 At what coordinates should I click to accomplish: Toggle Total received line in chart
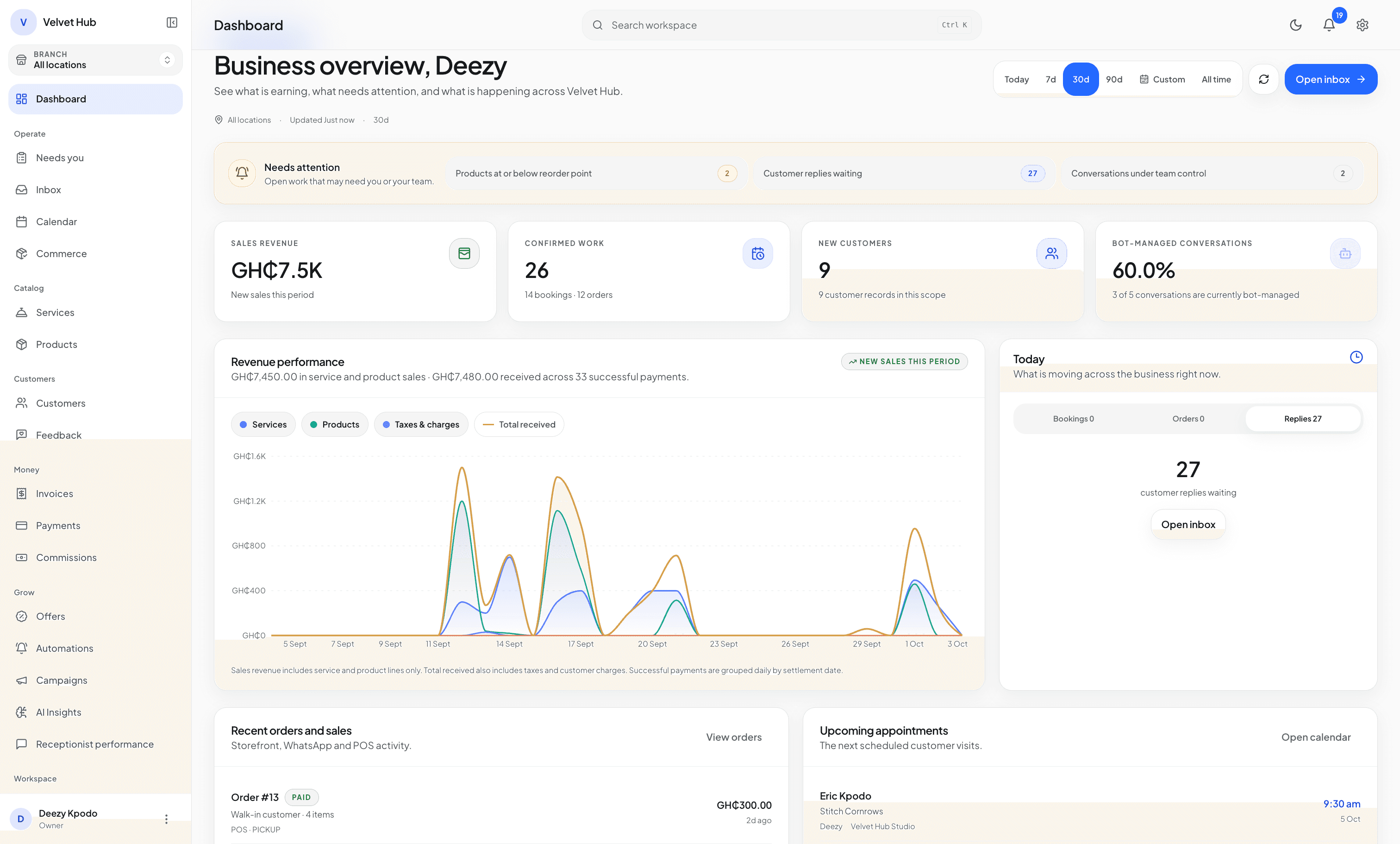(519, 425)
